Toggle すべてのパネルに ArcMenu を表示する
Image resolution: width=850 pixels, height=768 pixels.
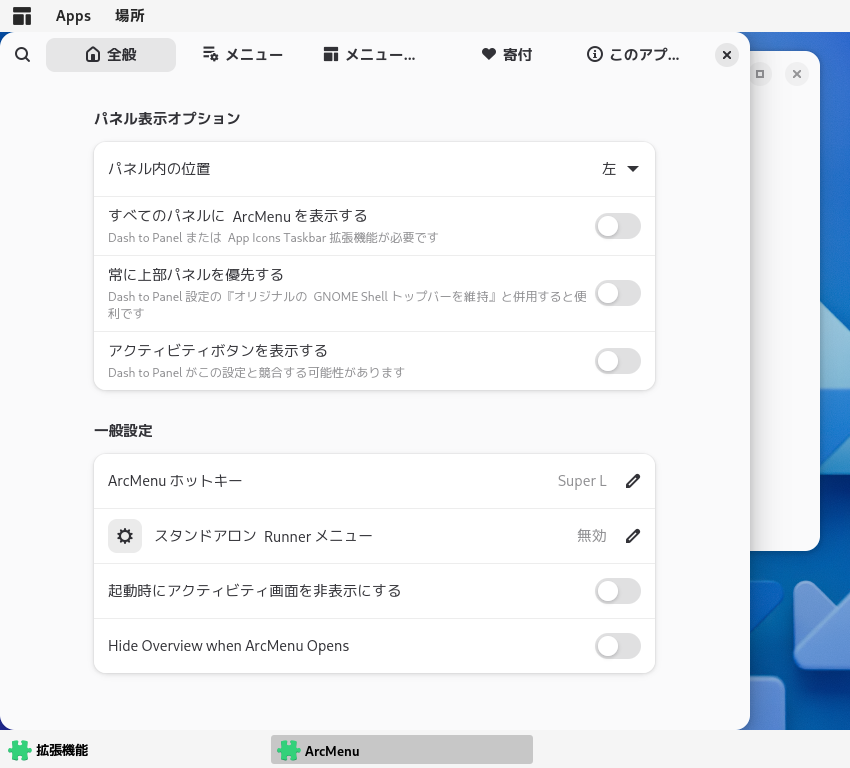[618, 226]
